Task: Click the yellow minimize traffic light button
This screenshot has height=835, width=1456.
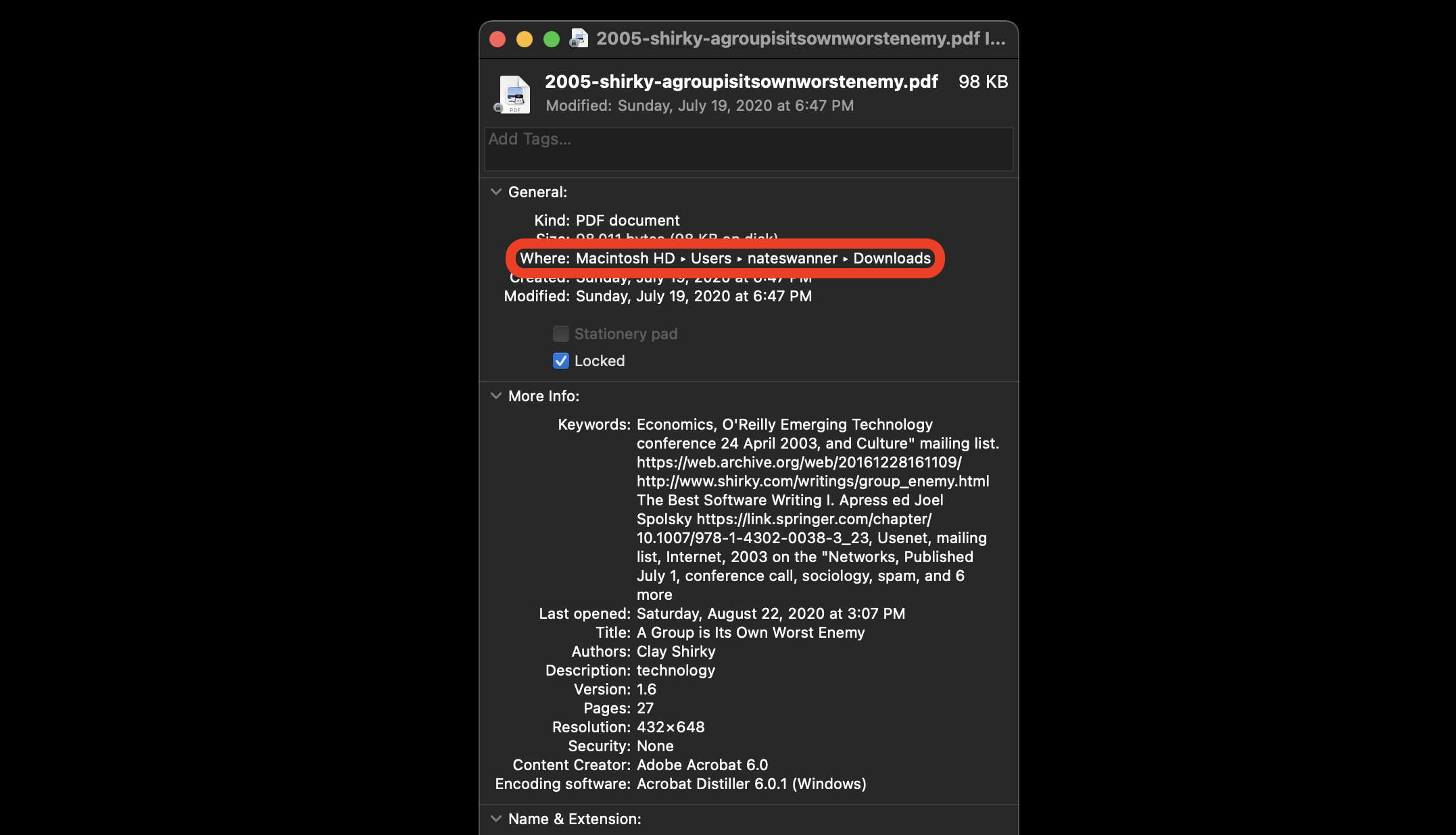Action: click(525, 39)
